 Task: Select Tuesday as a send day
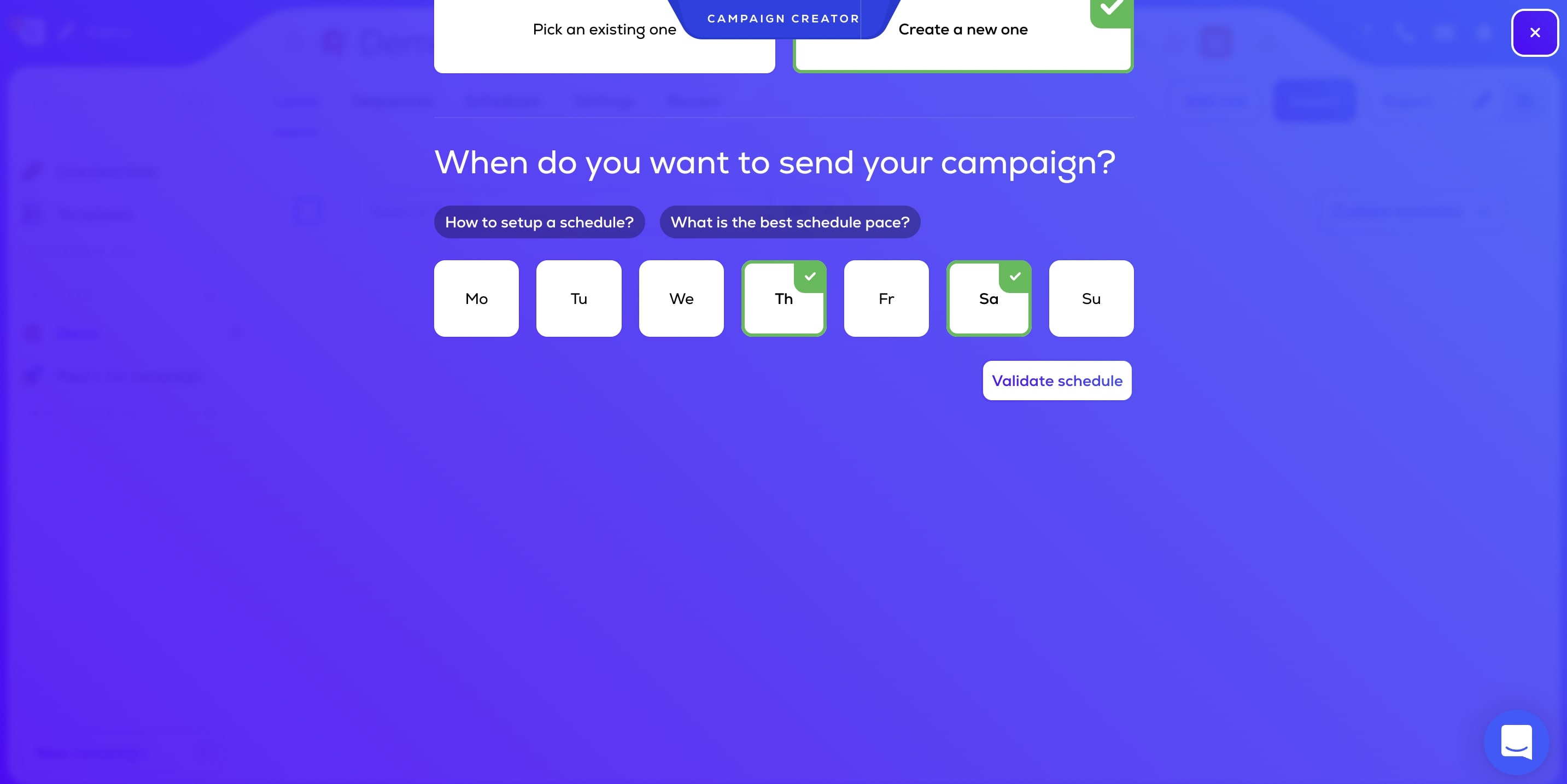coord(579,298)
